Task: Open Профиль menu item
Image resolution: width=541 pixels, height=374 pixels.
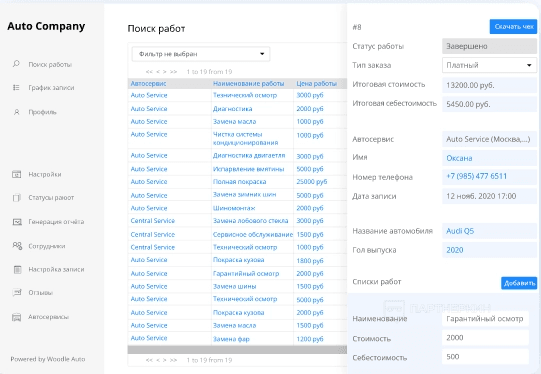Action: [42, 112]
